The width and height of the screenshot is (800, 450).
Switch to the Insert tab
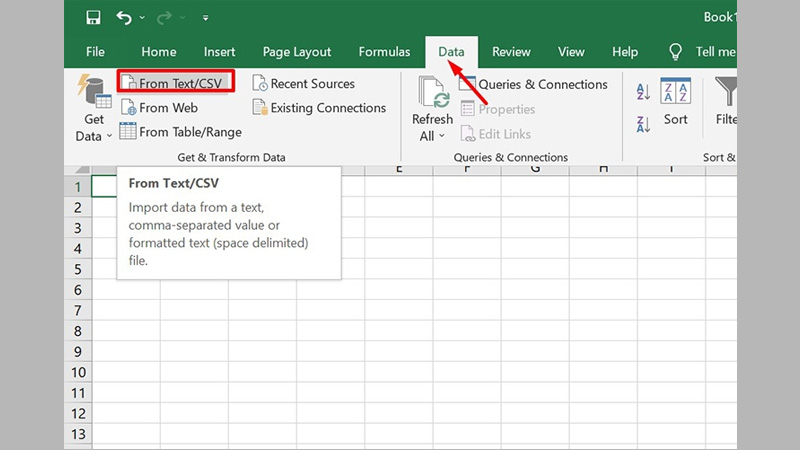[x=219, y=52]
